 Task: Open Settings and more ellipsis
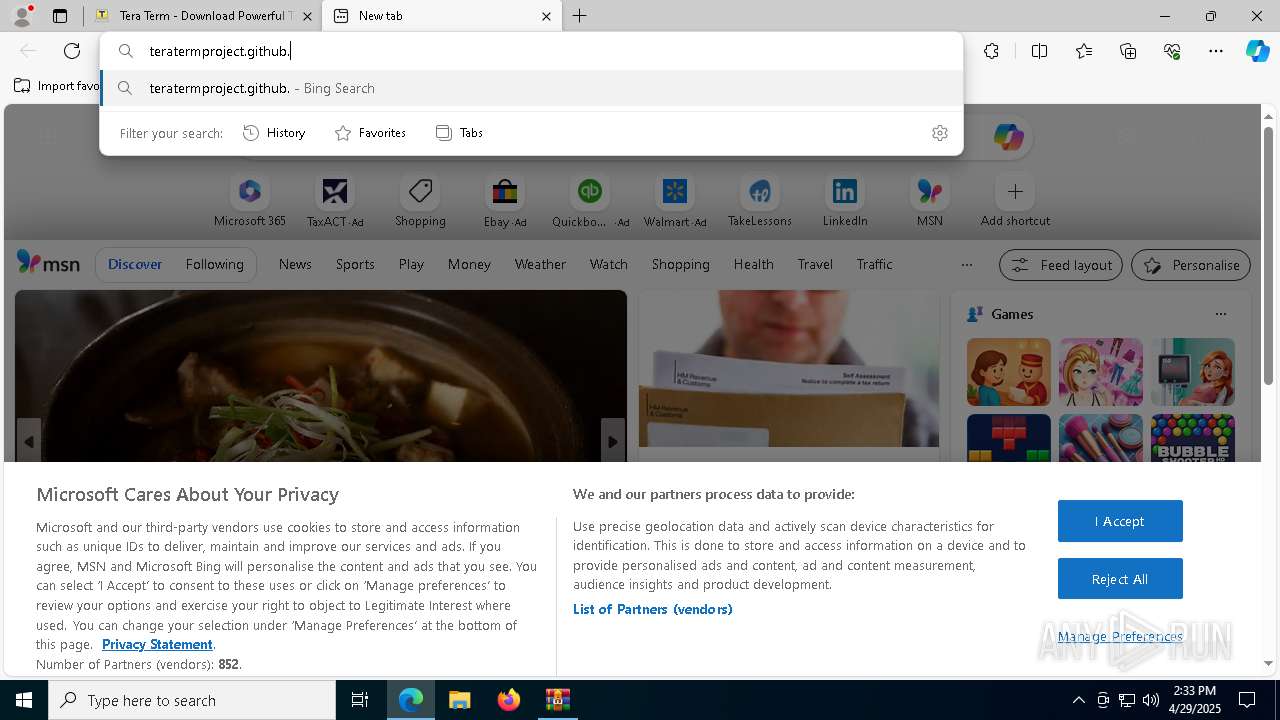[1216, 51]
